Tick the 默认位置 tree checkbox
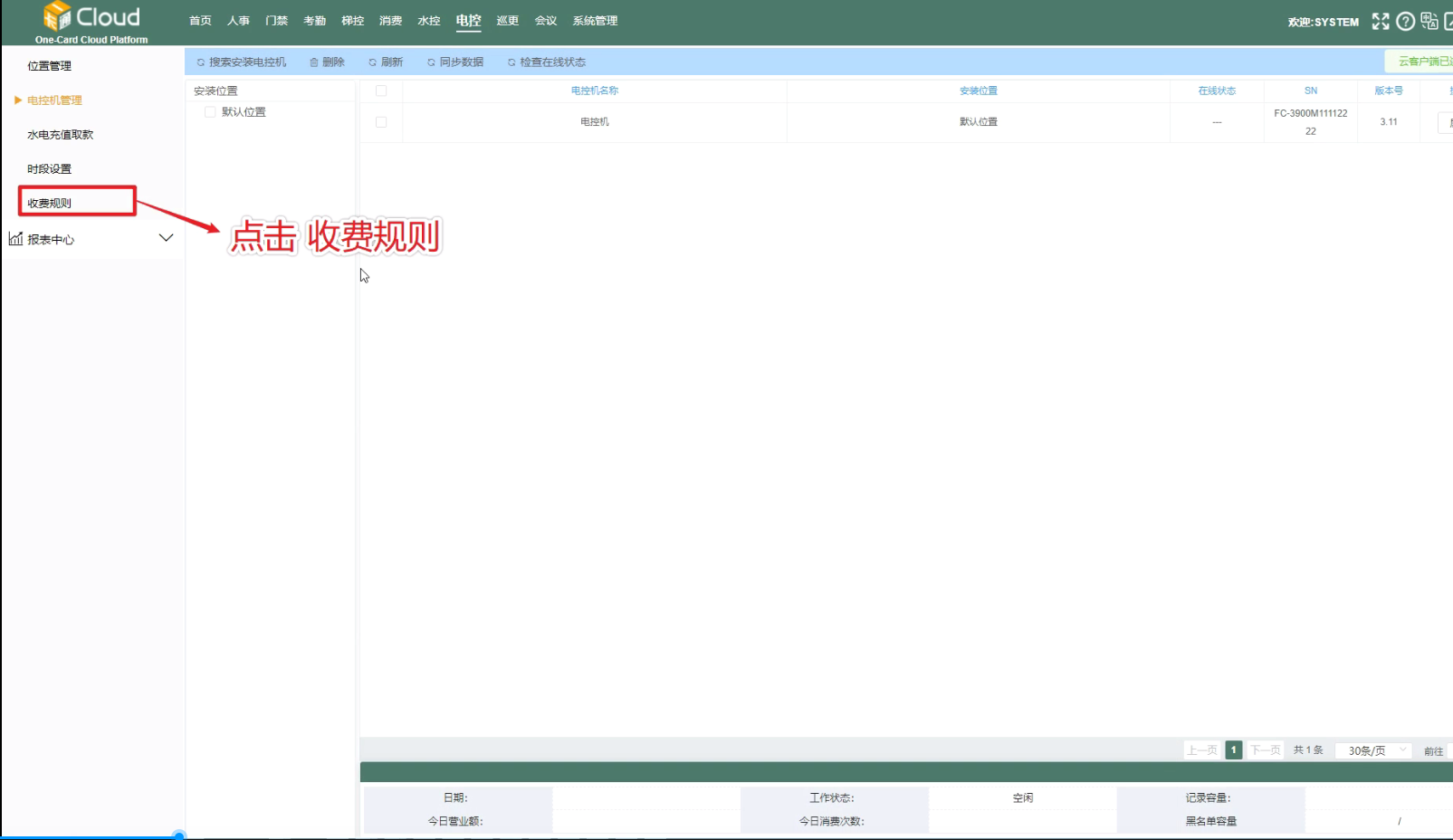Screen dimensions: 1453x840 point(210,112)
